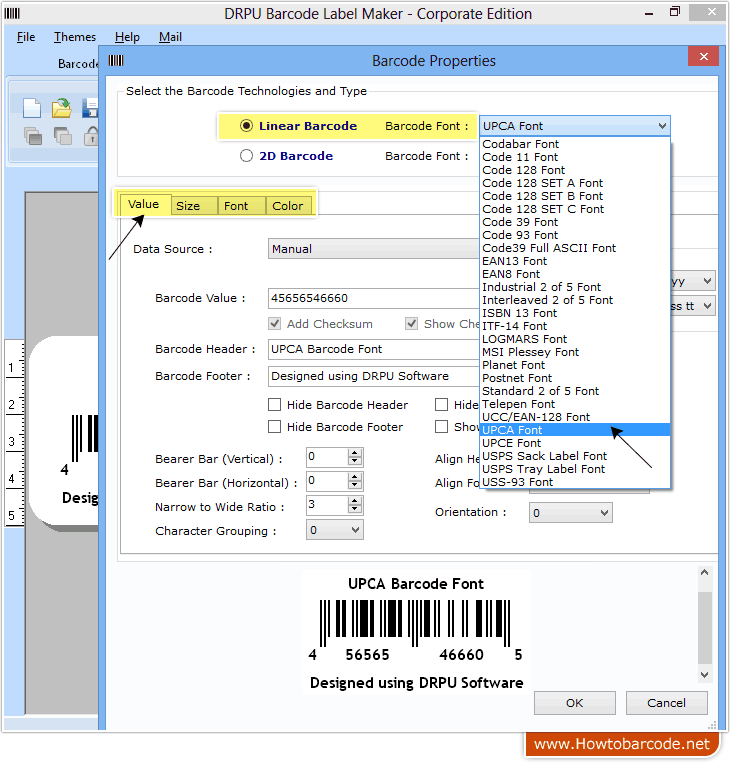Click the OK button
The width and height of the screenshot is (730, 763).
[575, 703]
